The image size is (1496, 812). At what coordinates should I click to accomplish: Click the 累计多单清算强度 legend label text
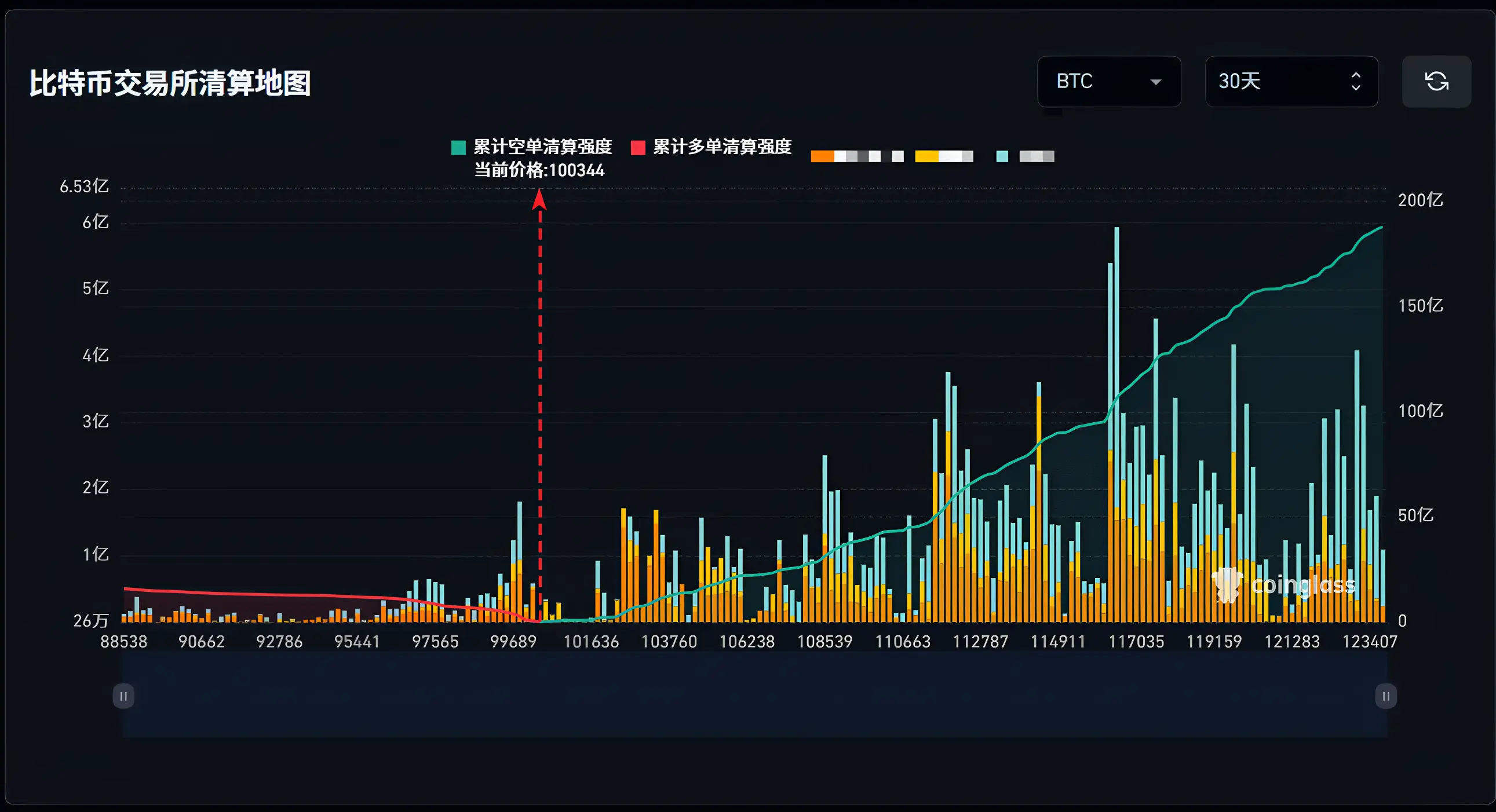tap(722, 147)
